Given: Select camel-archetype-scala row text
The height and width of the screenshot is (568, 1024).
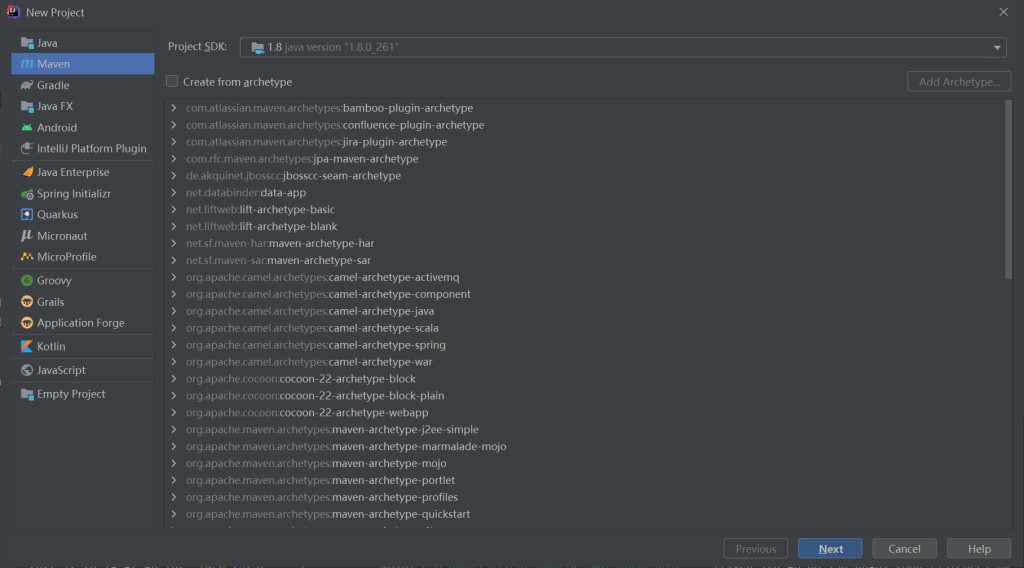Looking at the screenshot, I should tap(312, 328).
